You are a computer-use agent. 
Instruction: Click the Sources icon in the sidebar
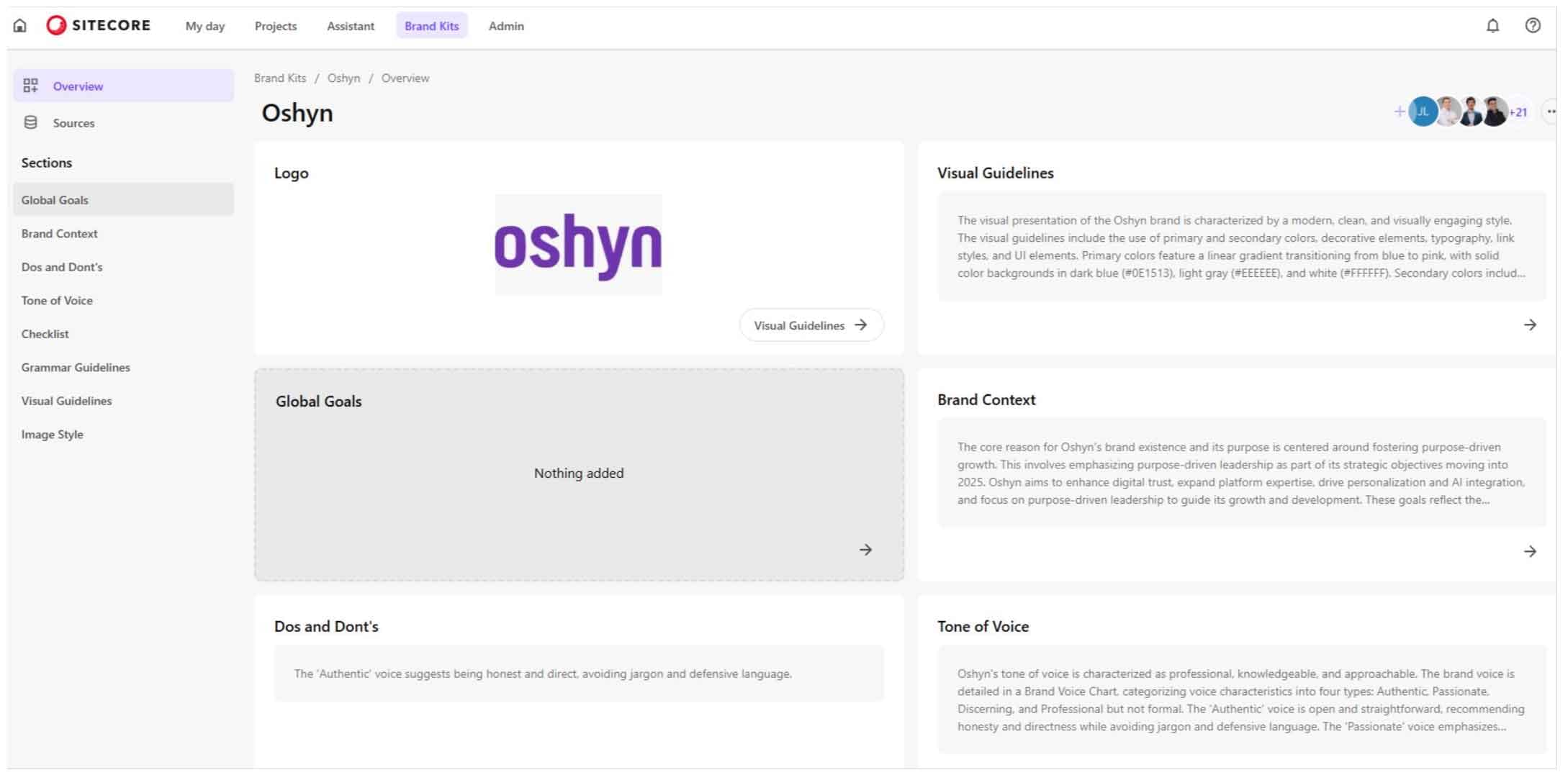(x=30, y=122)
